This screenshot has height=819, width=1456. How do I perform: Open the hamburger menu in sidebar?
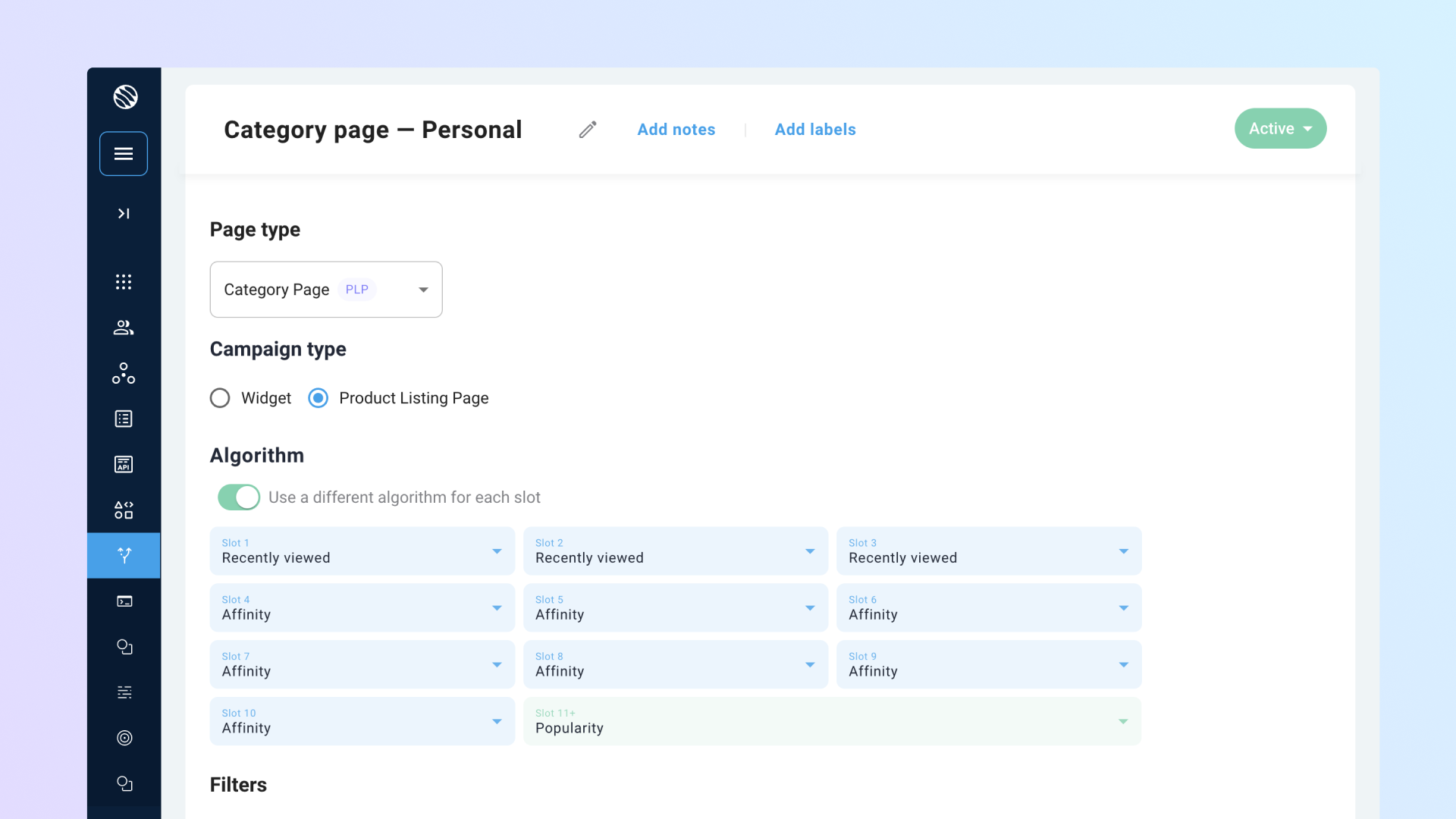tap(124, 154)
